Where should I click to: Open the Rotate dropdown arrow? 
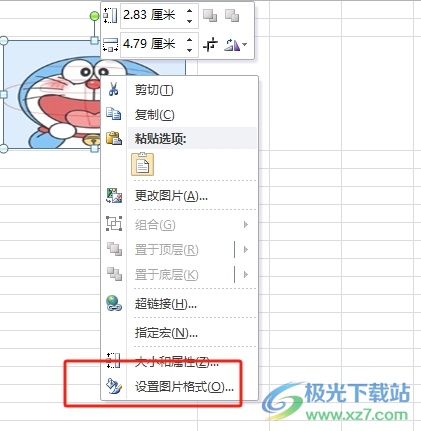[245, 44]
